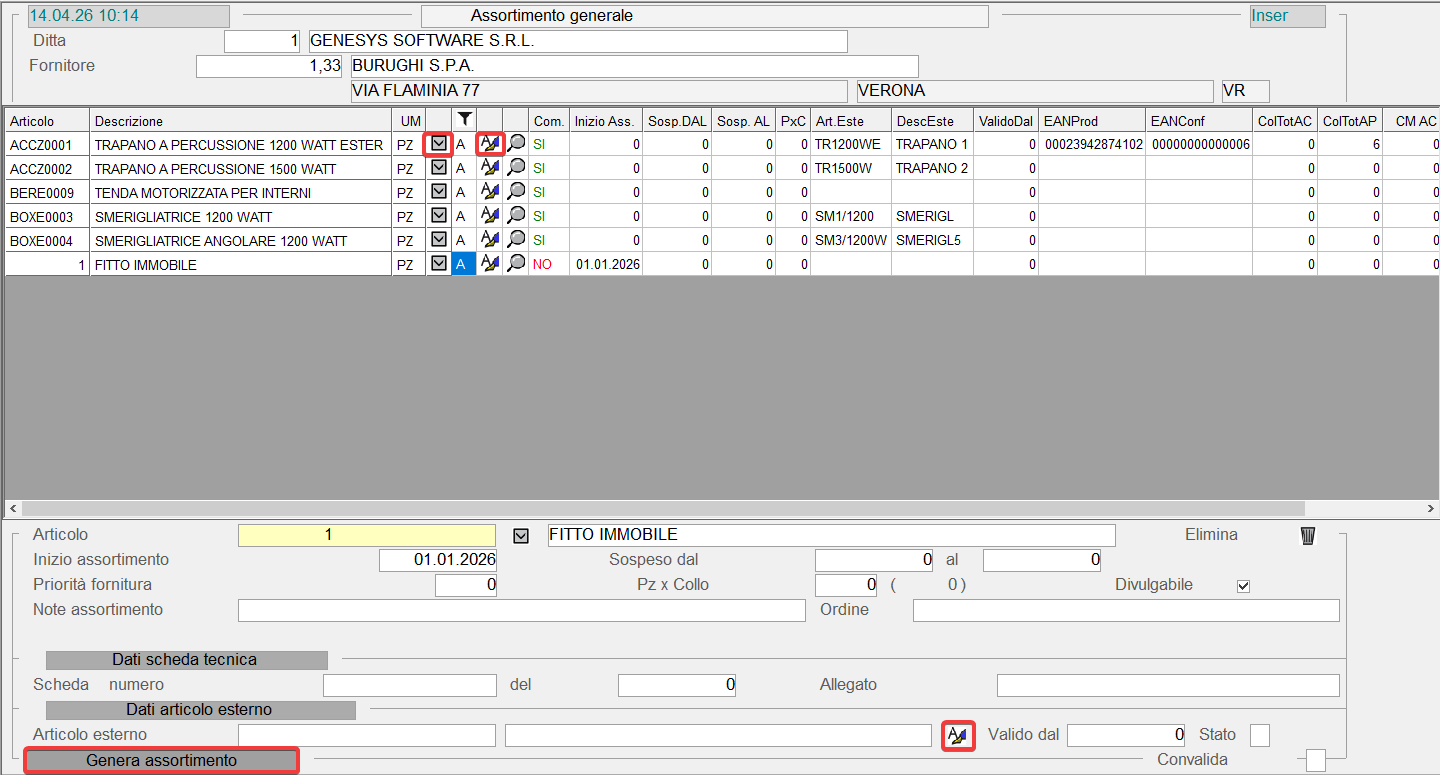Click the magnifier icon in FITTO IMMOBILE row
Image resolution: width=1440 pixels, height=775 pixels.
coord(516,264)
